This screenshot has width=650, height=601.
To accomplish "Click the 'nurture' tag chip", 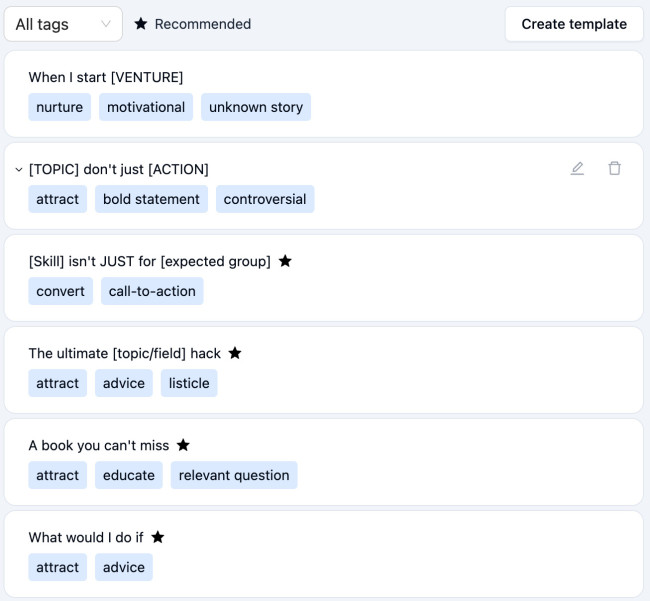I will point(60,107).
